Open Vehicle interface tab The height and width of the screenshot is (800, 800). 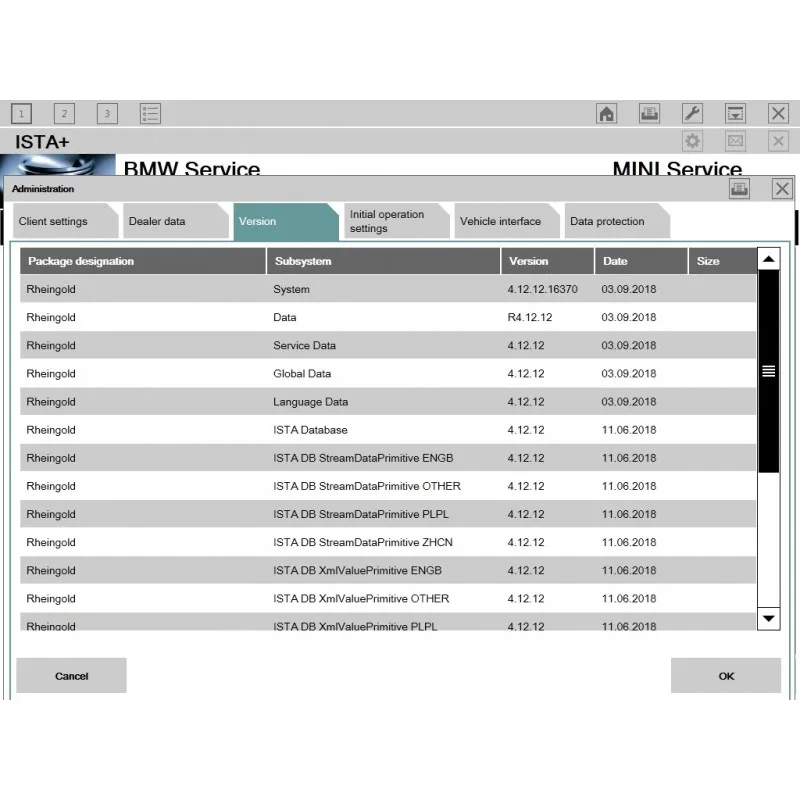506,221
